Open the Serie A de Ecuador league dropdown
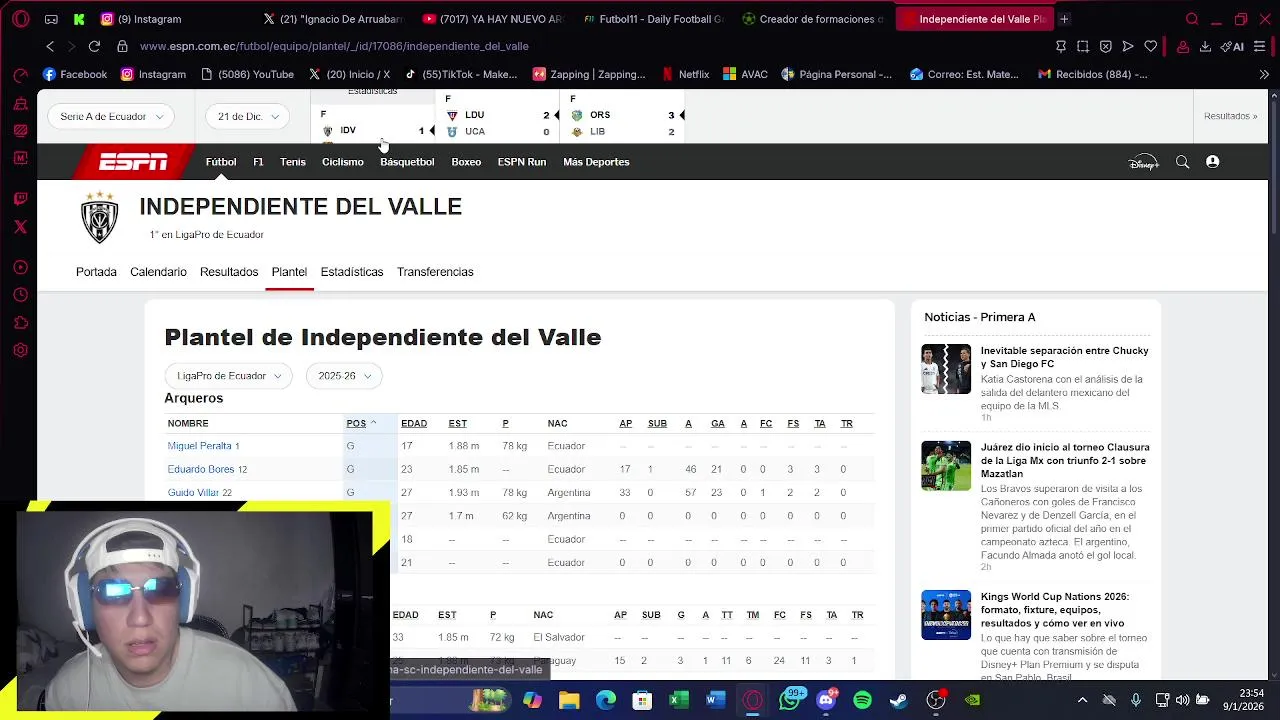Image resolution: width=1280 pixels, height=720 pixels. tap(111, 116)
